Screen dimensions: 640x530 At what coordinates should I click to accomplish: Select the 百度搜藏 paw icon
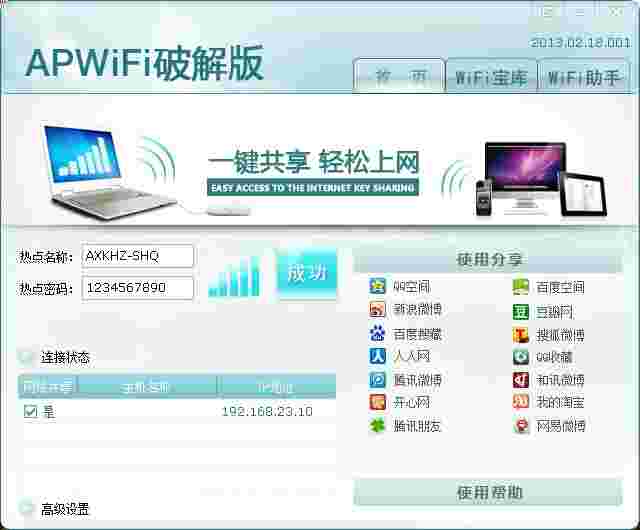(x=378, y=334)
